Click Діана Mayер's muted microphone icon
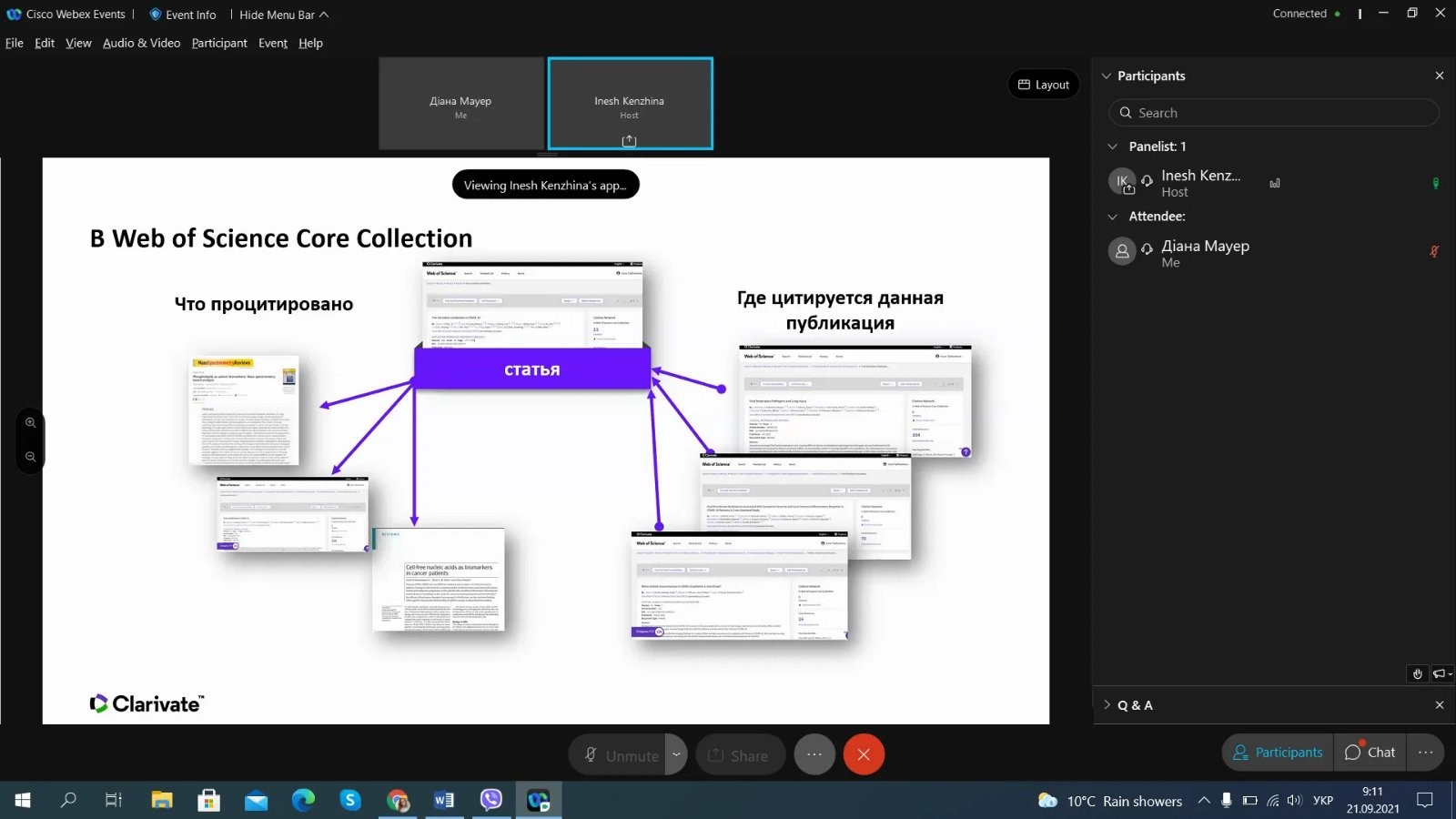The height and width of the screenshot is (819, 1456). point(1435,252)
